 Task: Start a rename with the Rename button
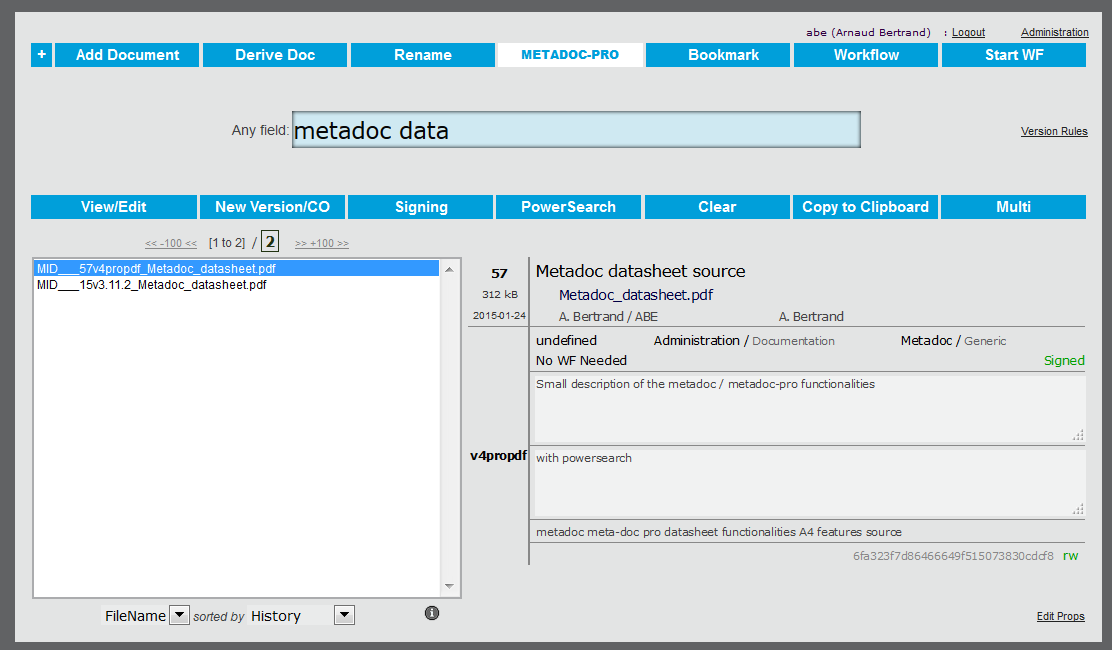pos(422,55)
